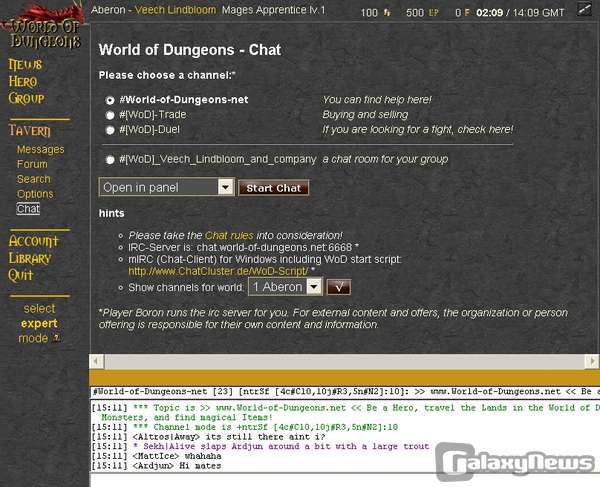
Task: Open the Chat rules link
Action: point(229,235)
